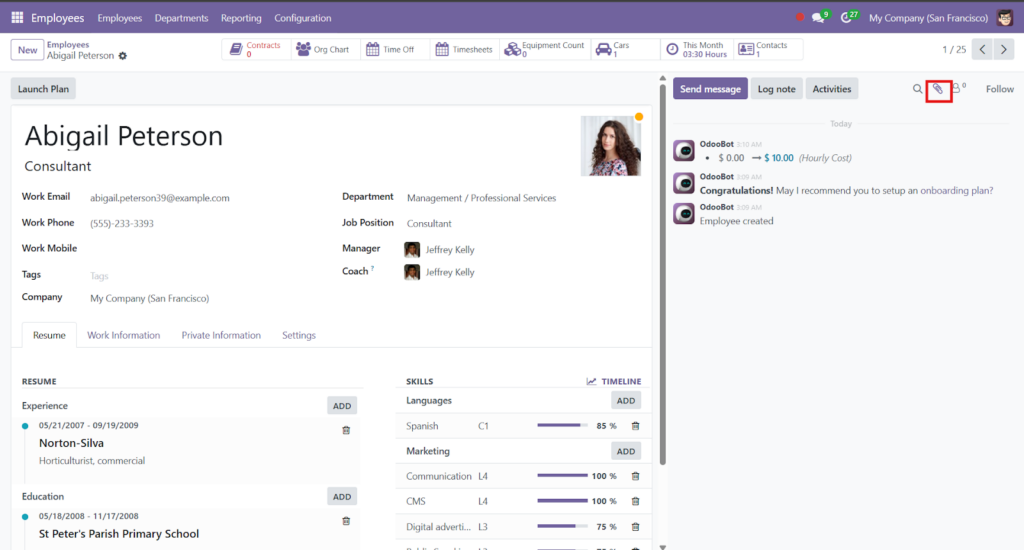Click the Activities button
Screen dimensions: 1024x550
click(831, 89)
